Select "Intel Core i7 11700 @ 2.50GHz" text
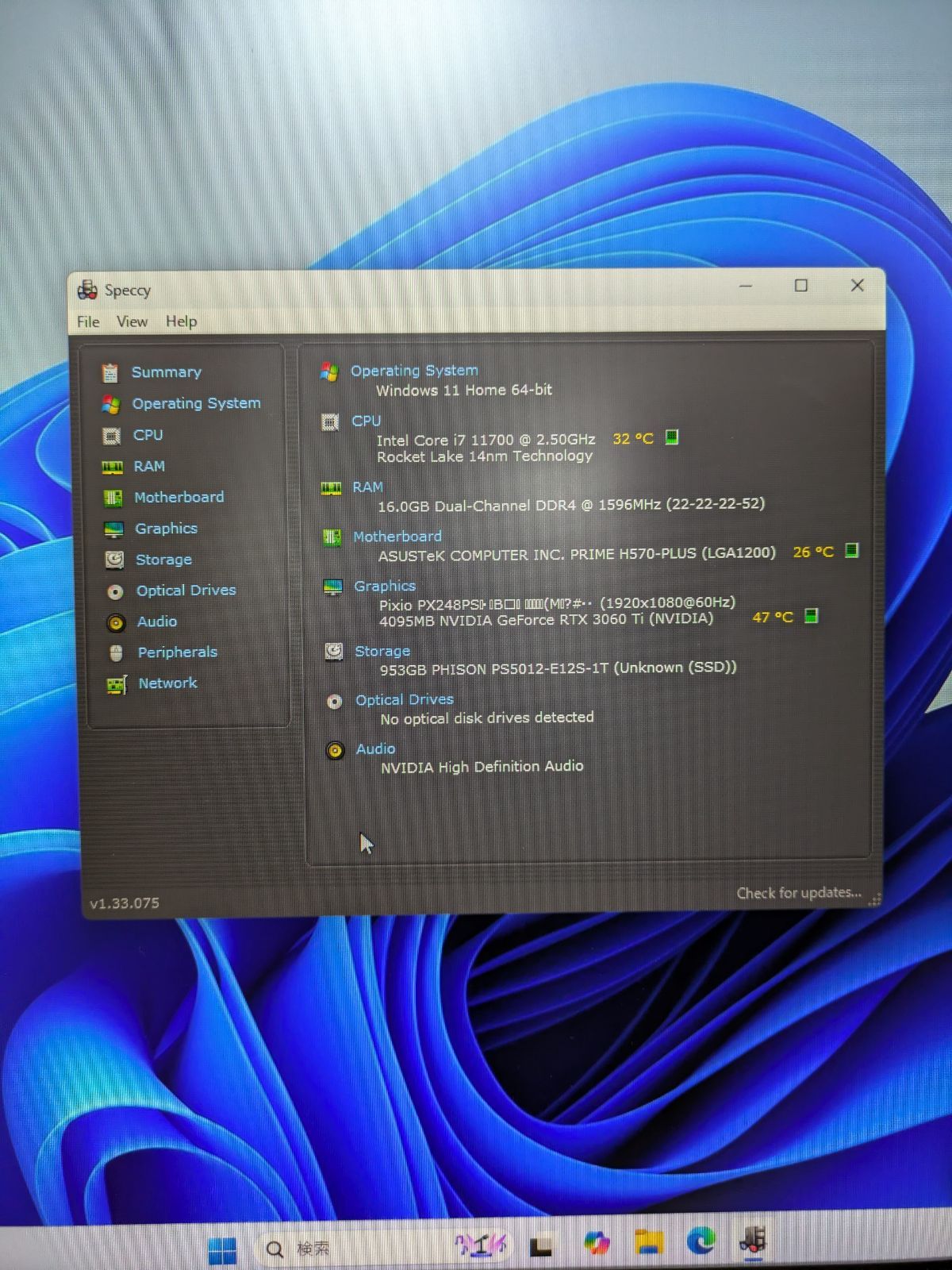Viewport: 952px width, 1270px height. pos(486,440)
